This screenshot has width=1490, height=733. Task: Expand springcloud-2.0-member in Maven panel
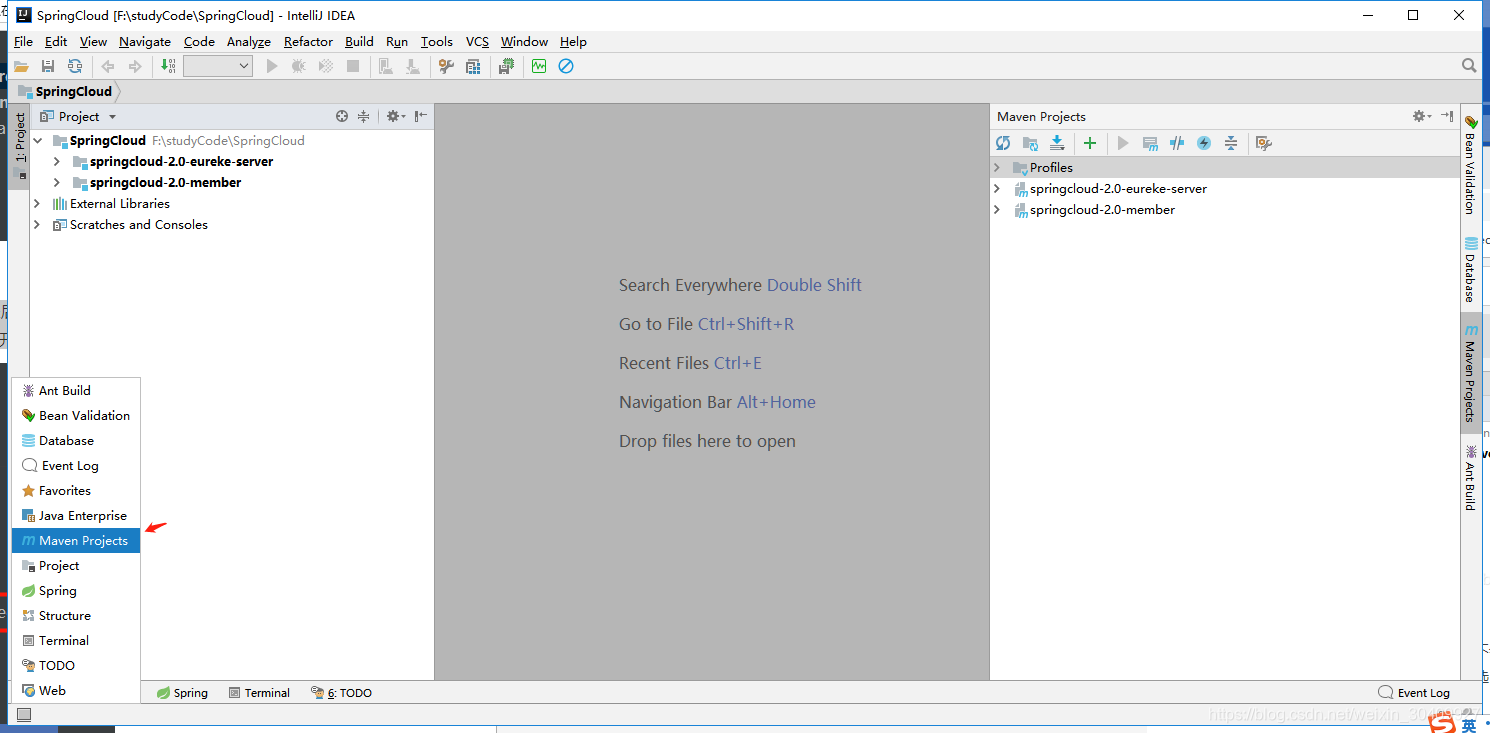tap(997, 209)
